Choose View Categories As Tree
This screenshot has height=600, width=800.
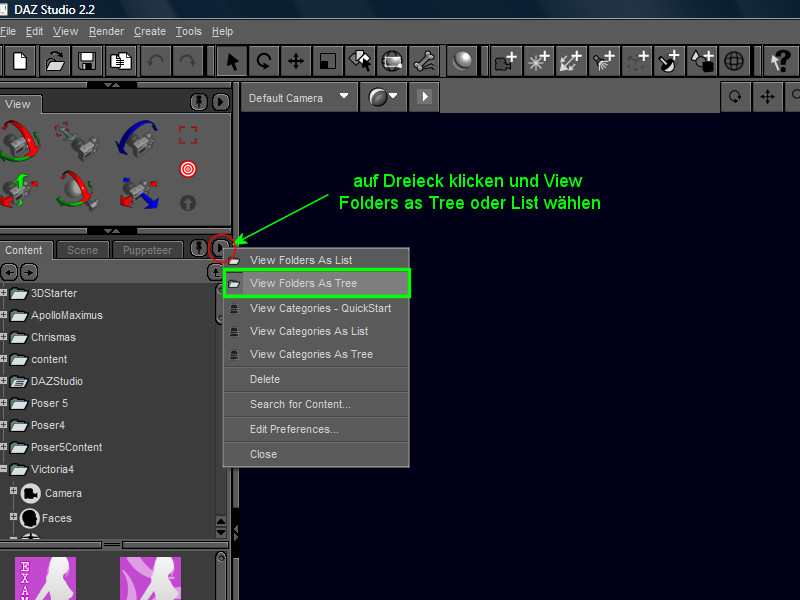click(316, 354)
